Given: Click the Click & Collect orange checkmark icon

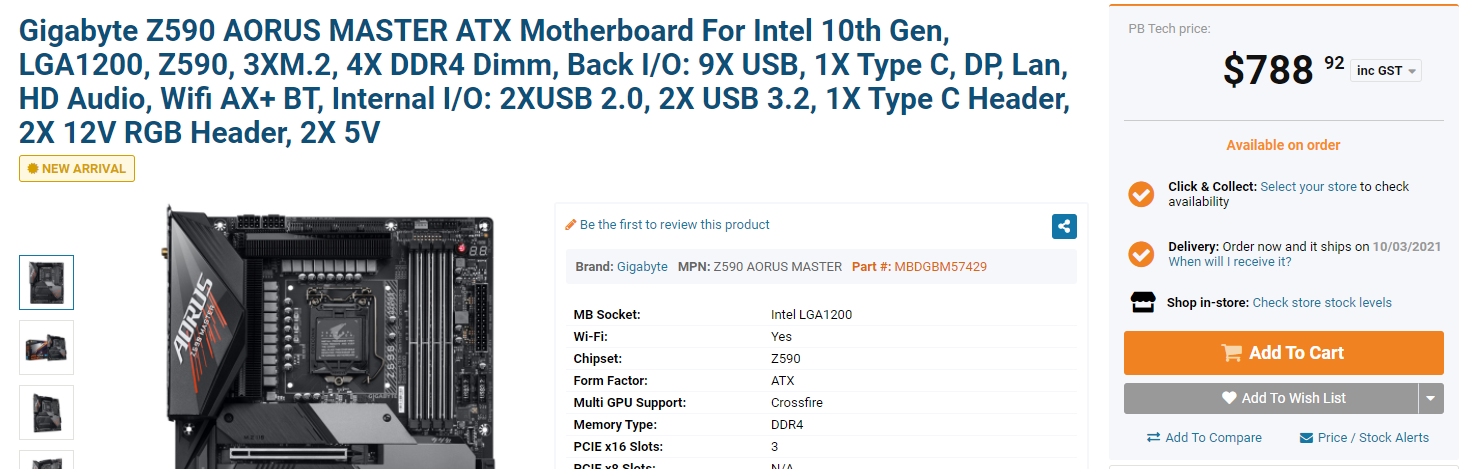Looking at the screenshot, I should coord(1141,194).
